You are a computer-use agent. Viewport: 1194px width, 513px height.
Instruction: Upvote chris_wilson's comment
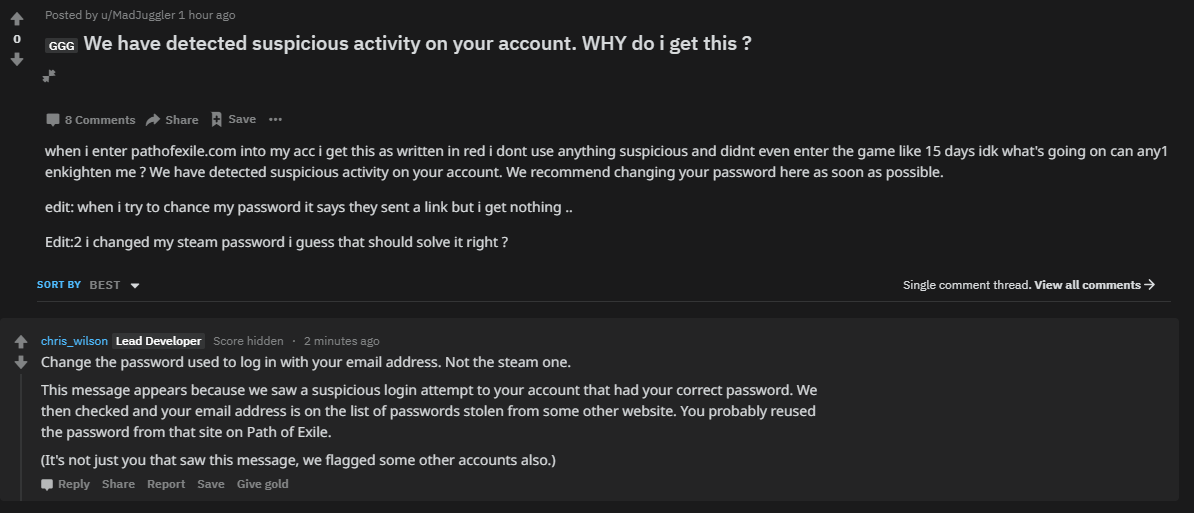point(21,341)
